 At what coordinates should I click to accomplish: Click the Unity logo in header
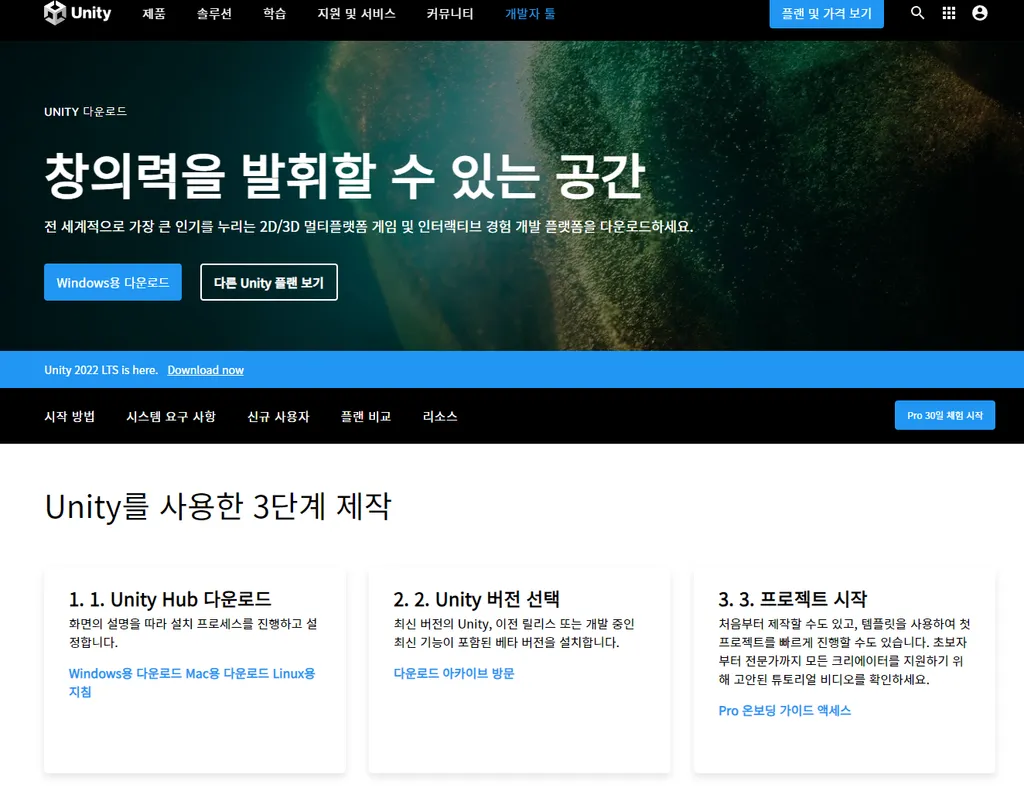pos(78,13)
